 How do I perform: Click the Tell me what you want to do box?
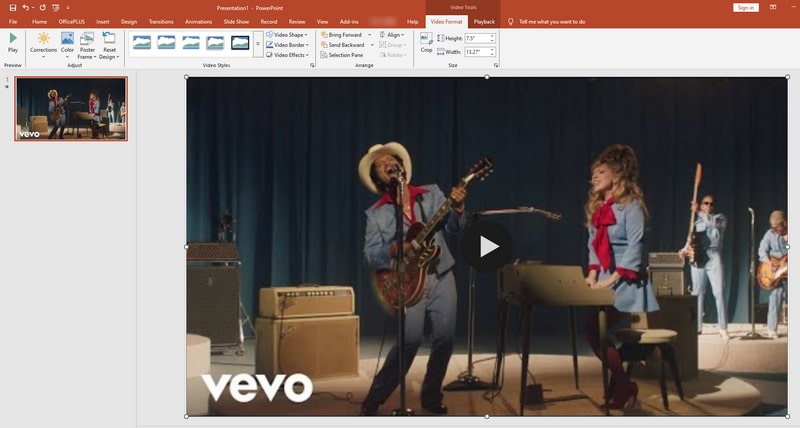coord(546,22)
